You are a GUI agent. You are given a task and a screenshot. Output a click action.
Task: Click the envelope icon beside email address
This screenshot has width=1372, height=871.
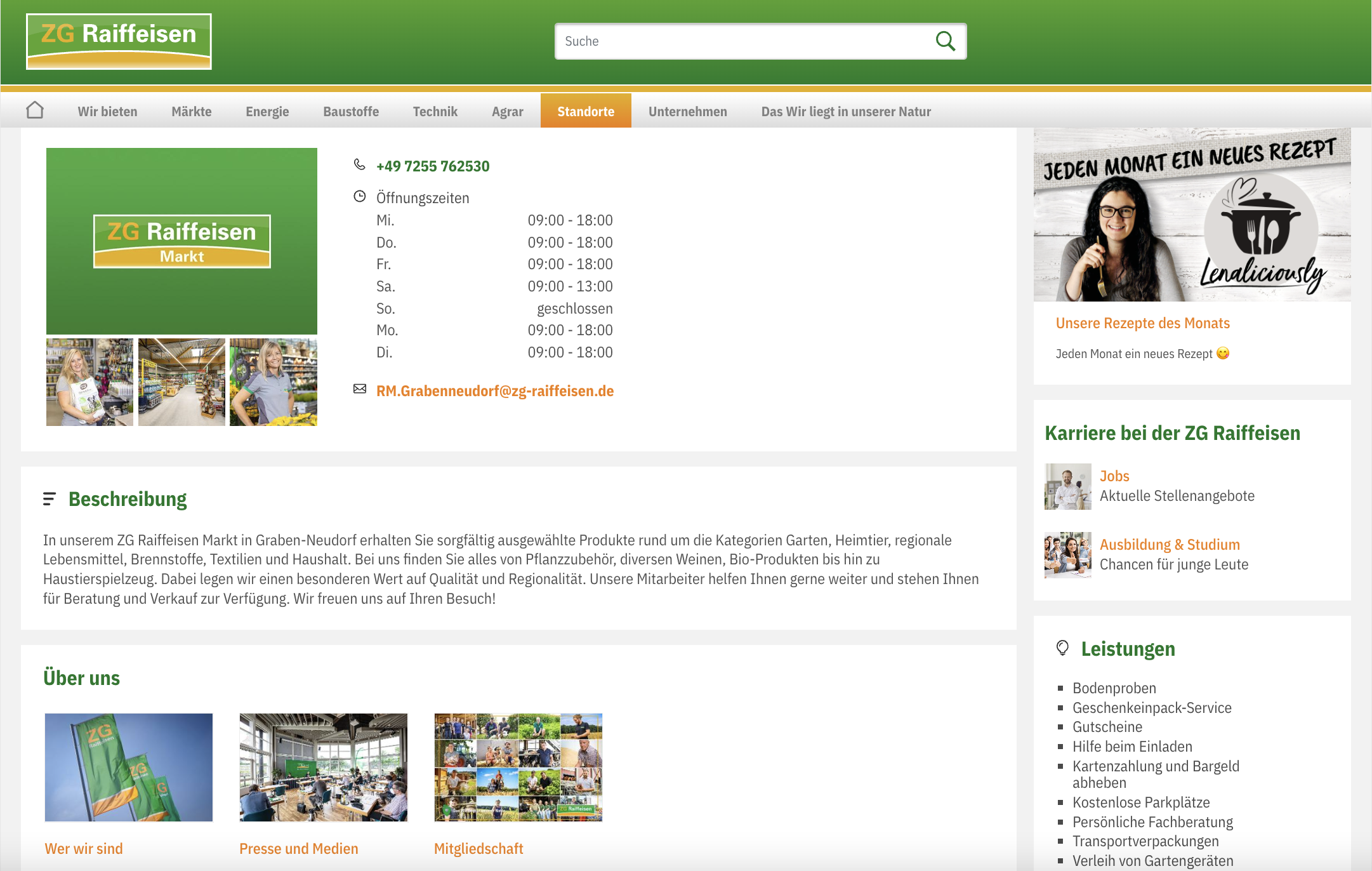359,389
